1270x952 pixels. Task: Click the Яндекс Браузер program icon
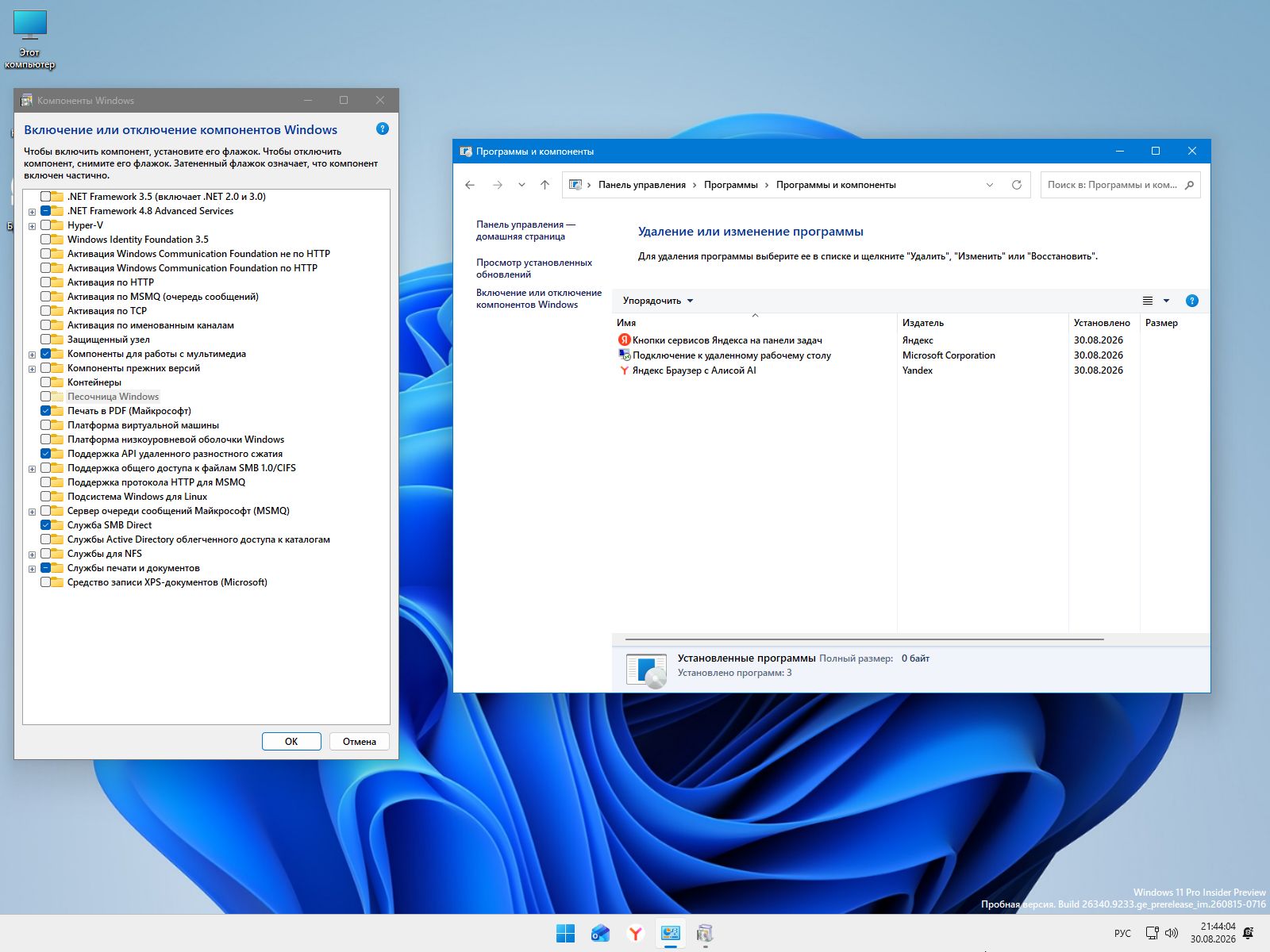(624, 370)
